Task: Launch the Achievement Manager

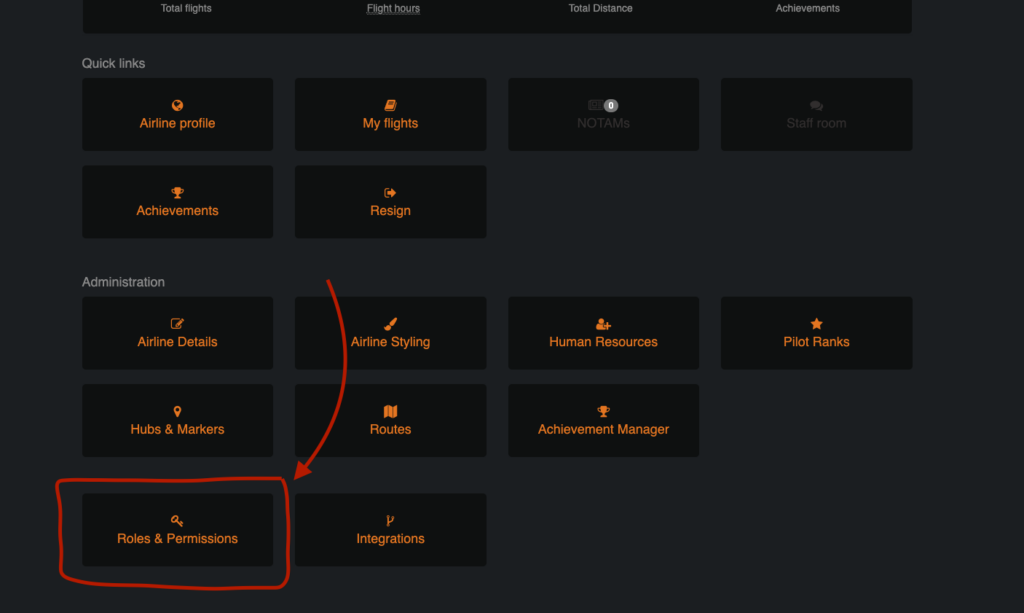Action: tap(603, 420)
